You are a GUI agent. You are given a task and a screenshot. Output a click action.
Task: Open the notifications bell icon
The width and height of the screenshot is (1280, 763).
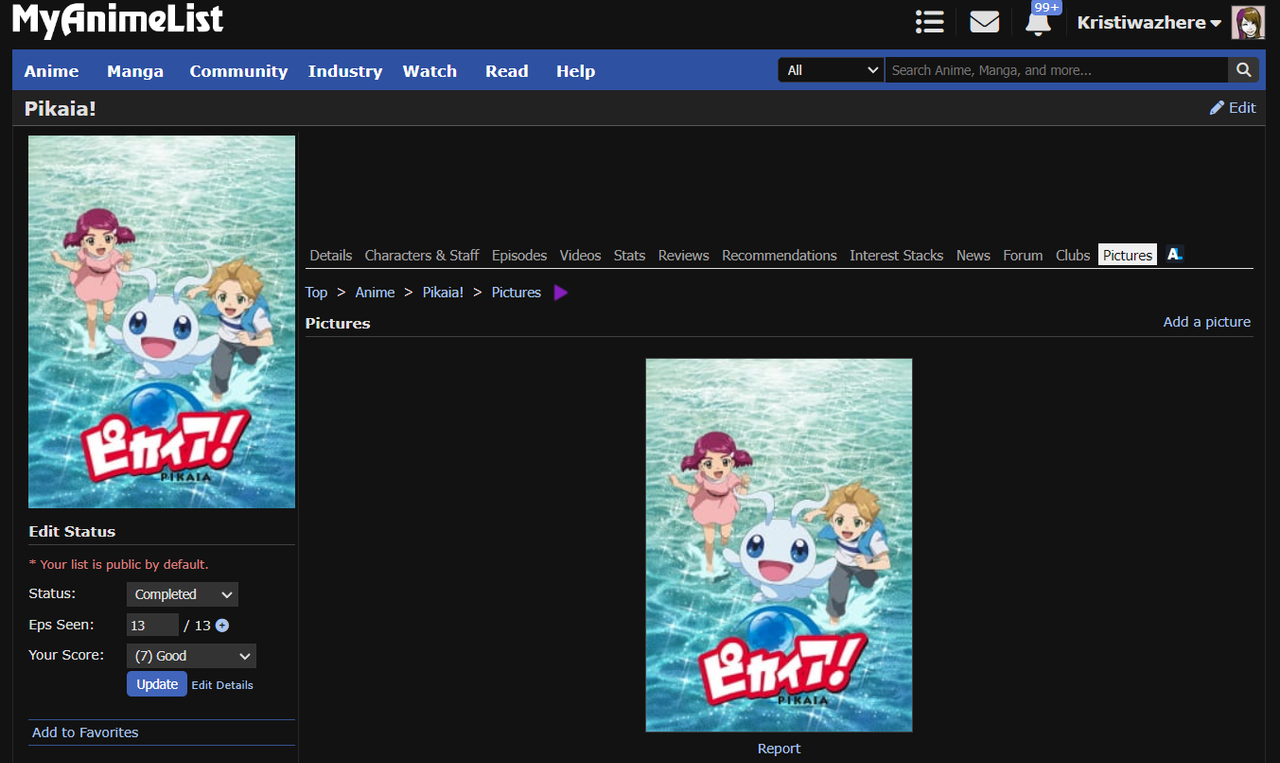pos(1039,22)
